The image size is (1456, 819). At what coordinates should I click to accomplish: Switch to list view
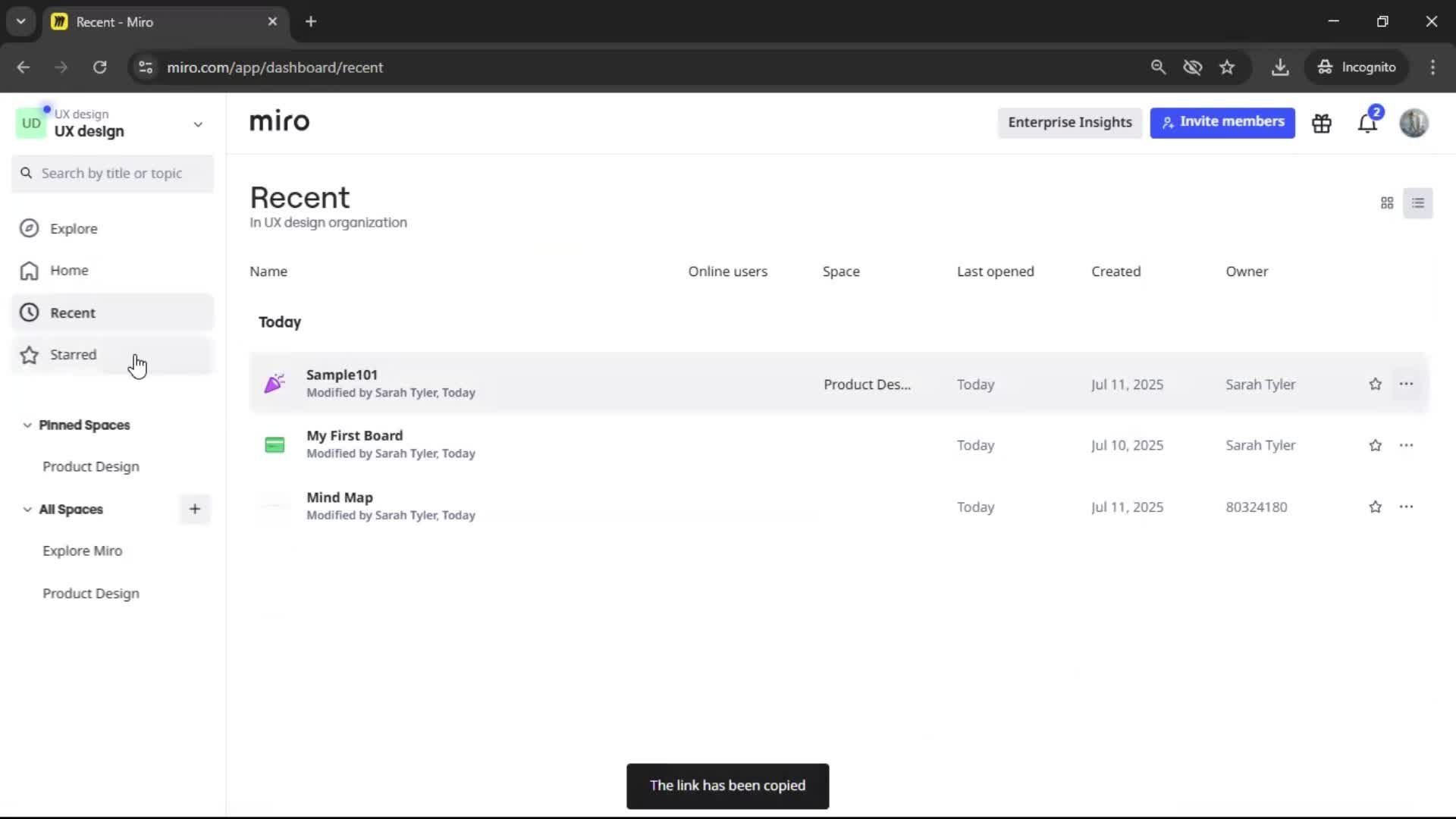(x=1418, y=203)
